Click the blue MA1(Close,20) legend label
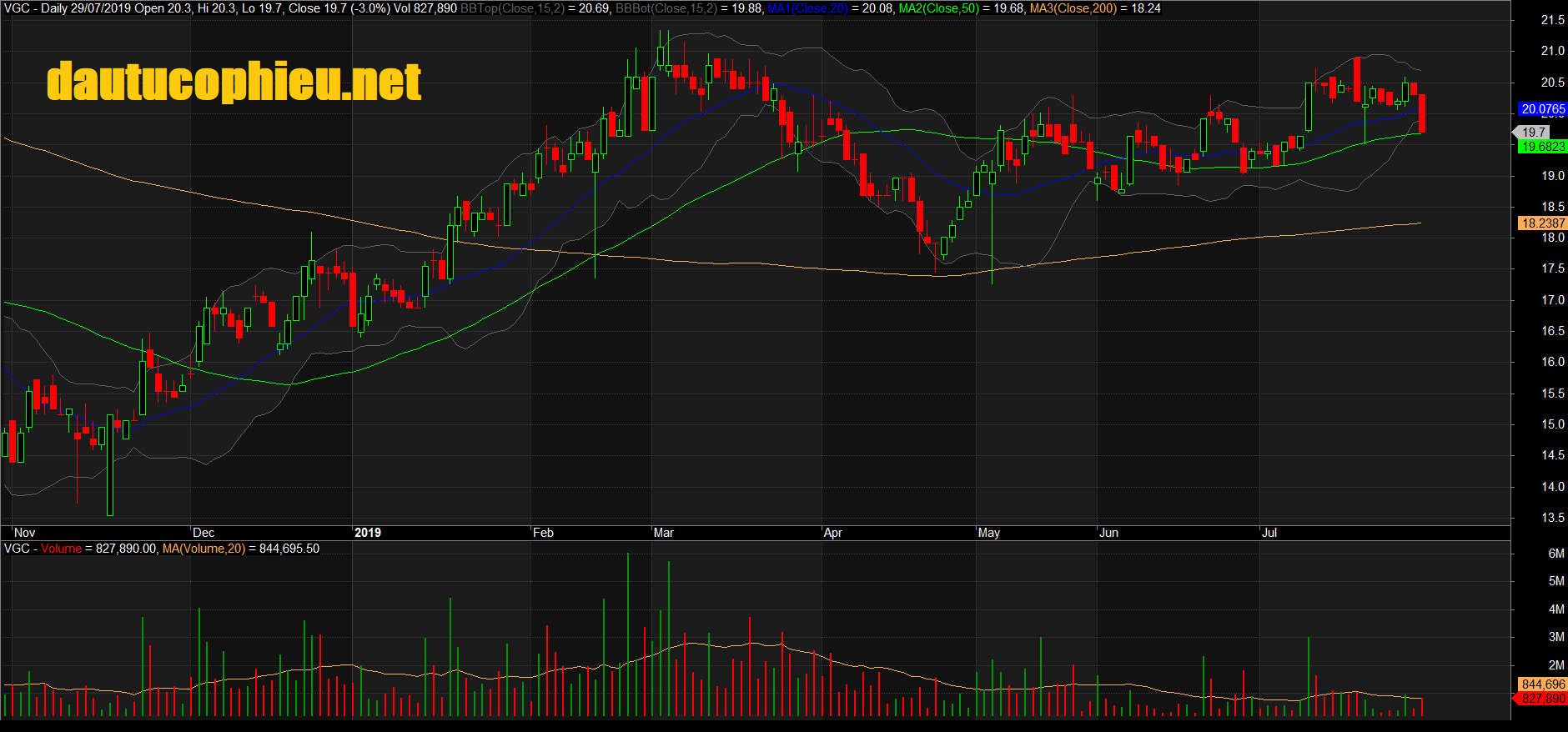Viewport: 1568px width, 732px height. coord(807,8)
